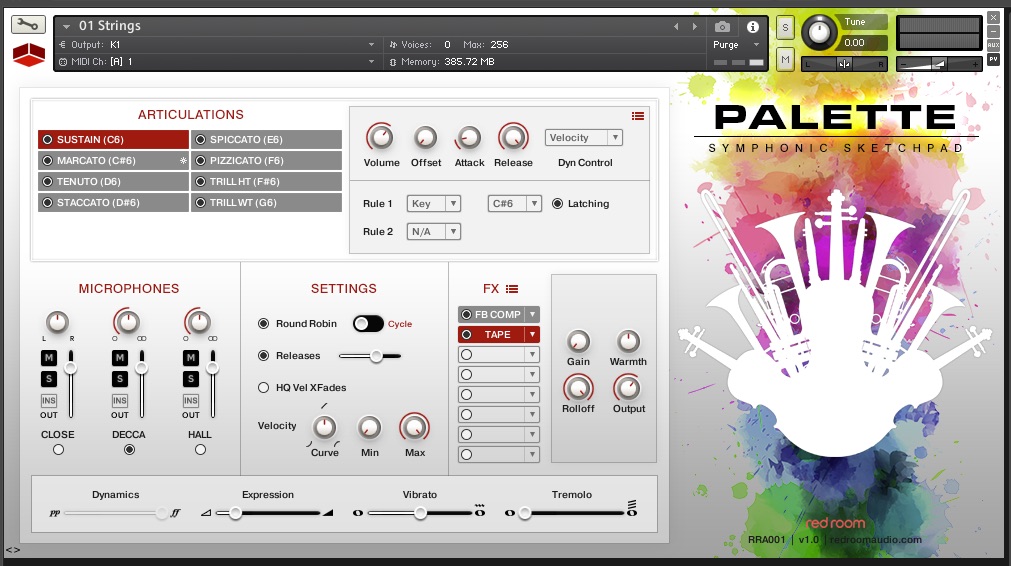This screenshot has width=1011, height=566.
Task: Toggle the Latching radio button
Action: point(558,204)
